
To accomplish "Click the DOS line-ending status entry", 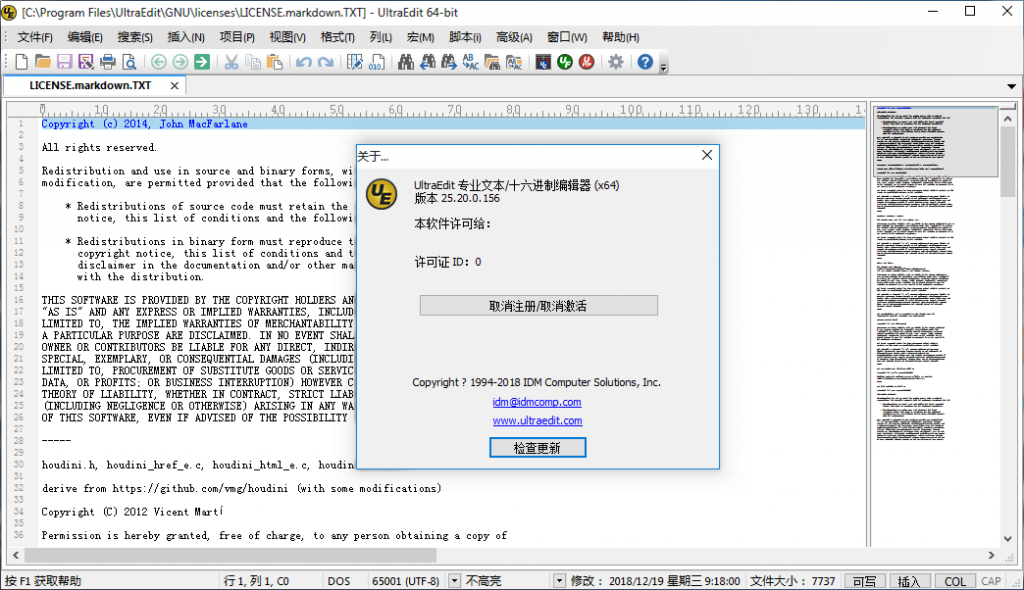I will [x=339, y=581].
